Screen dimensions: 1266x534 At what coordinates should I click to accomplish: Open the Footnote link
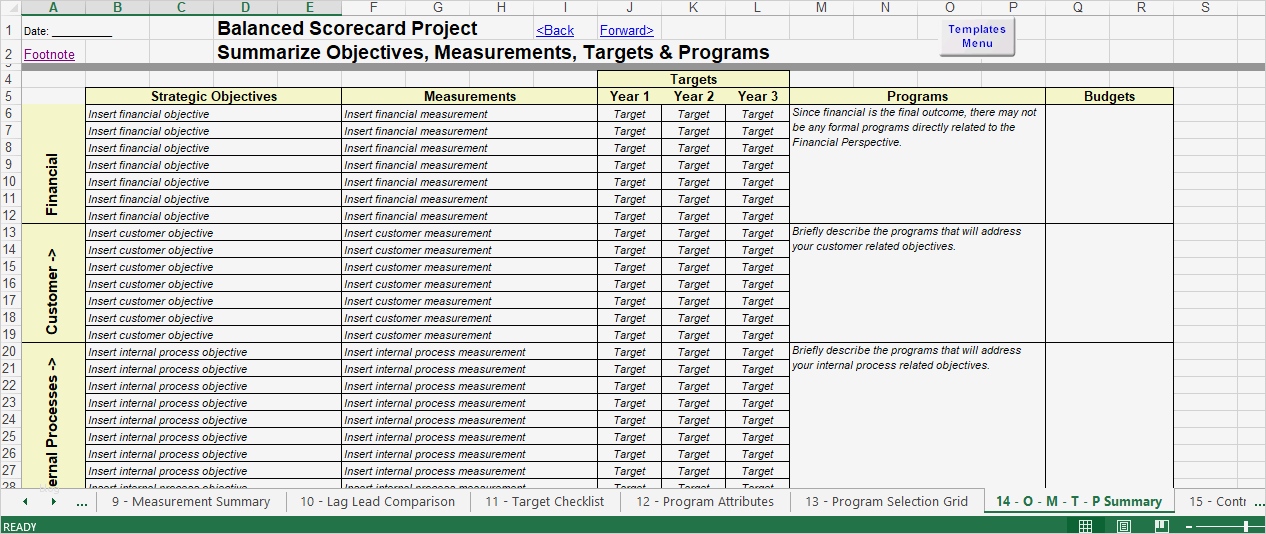point(49,54)
